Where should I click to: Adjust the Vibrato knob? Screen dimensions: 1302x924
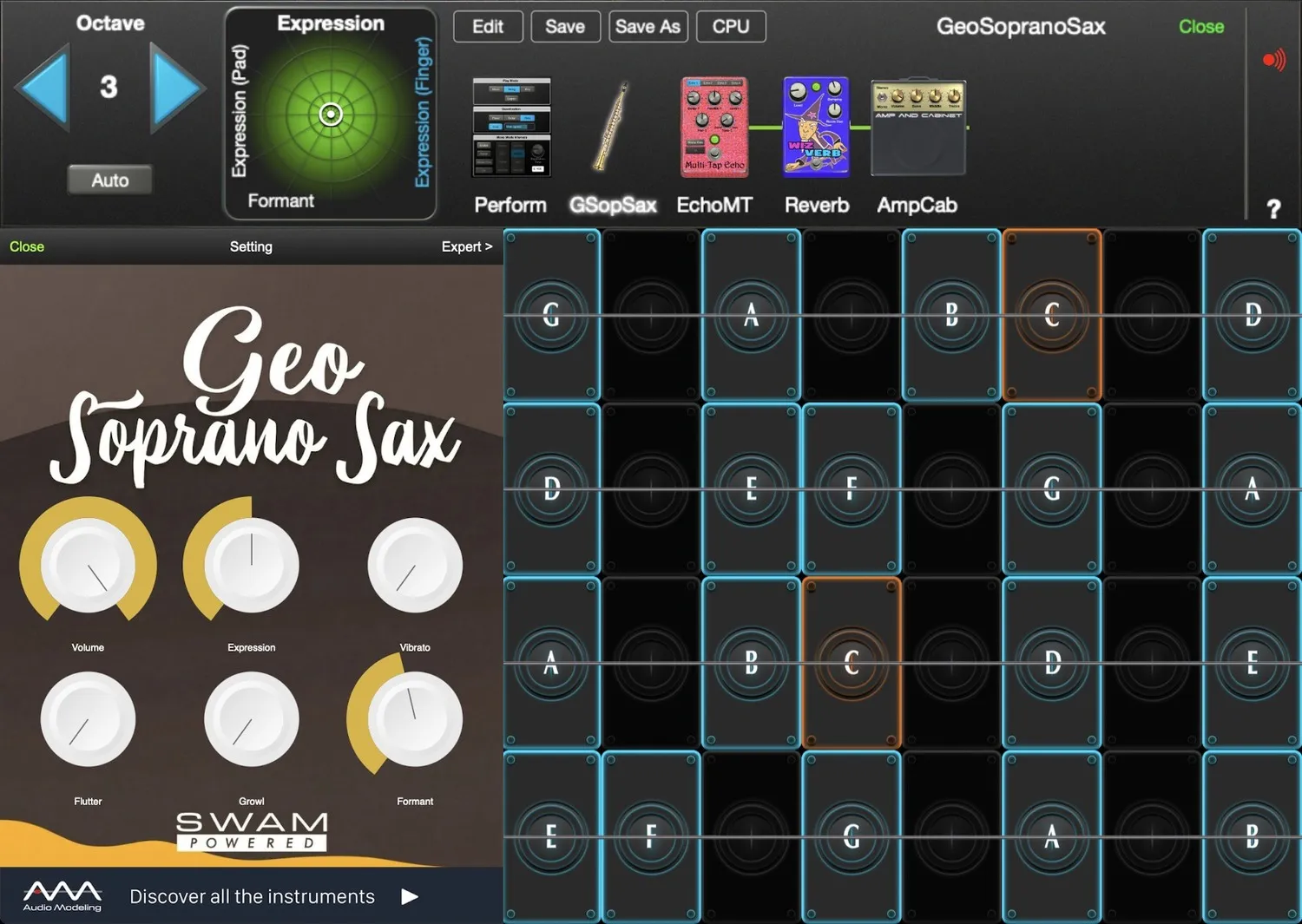tap(415, 565)
